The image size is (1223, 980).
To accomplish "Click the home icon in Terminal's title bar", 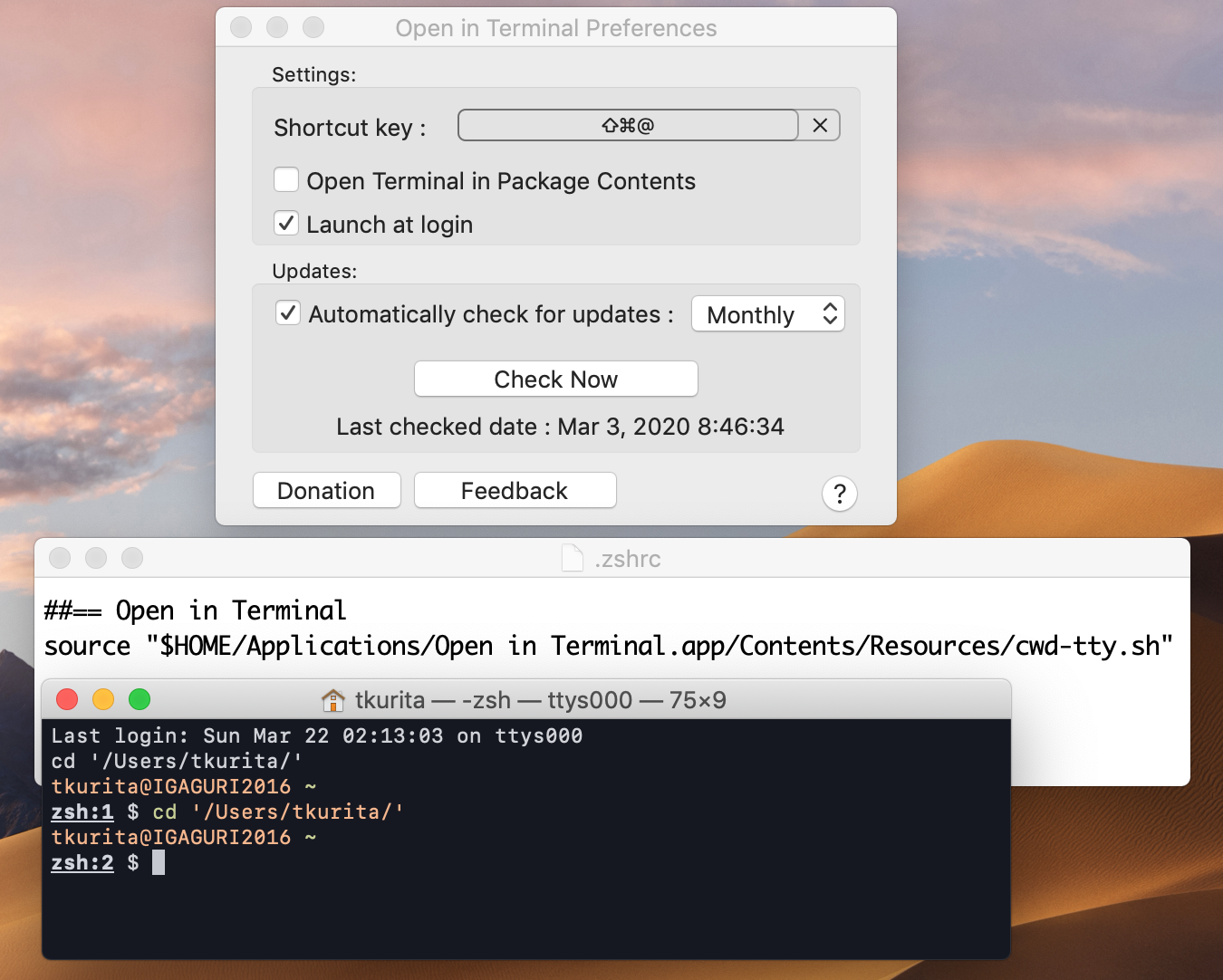I will 332,699.
